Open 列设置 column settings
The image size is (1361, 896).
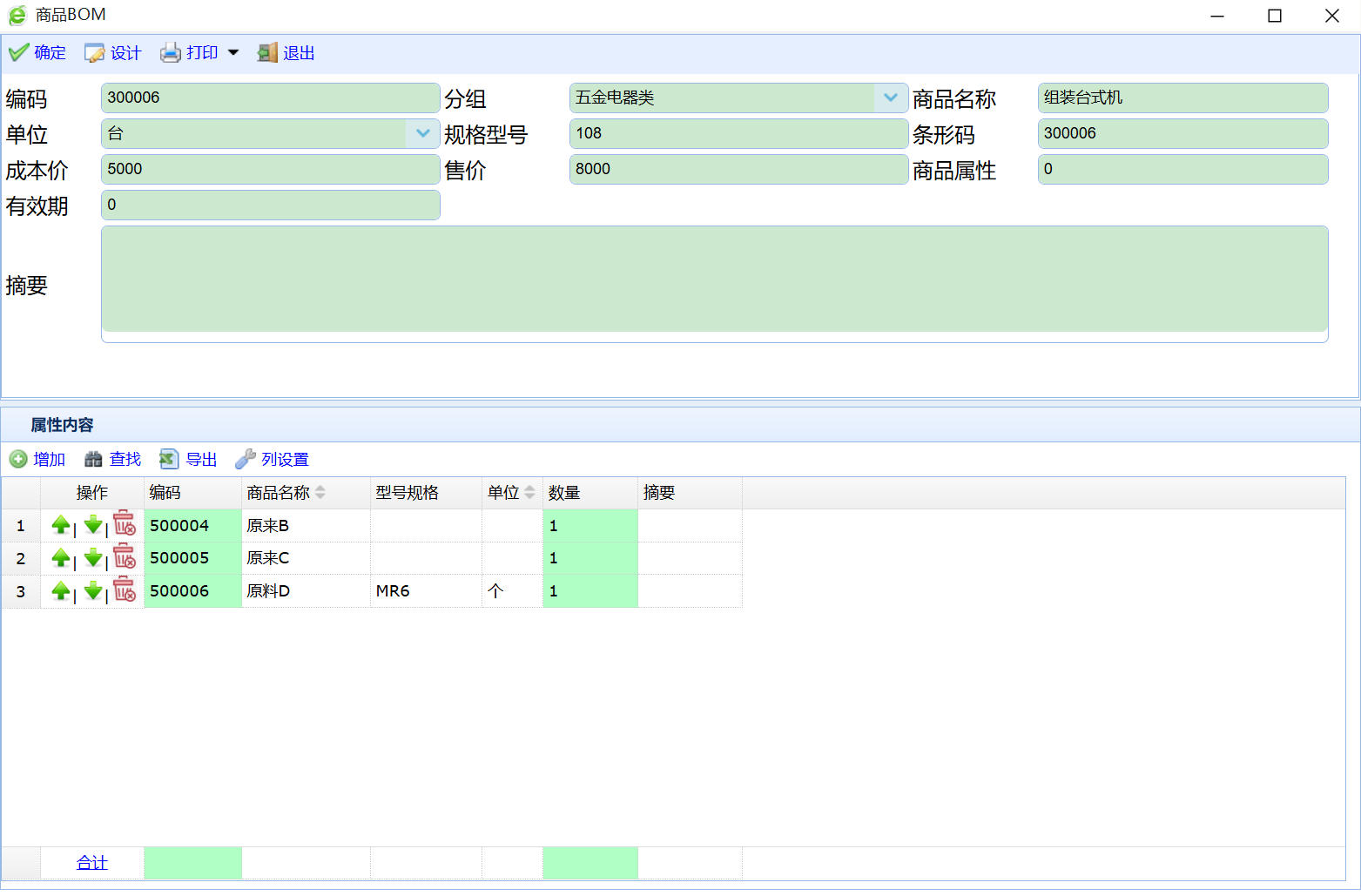coord(246,459)
